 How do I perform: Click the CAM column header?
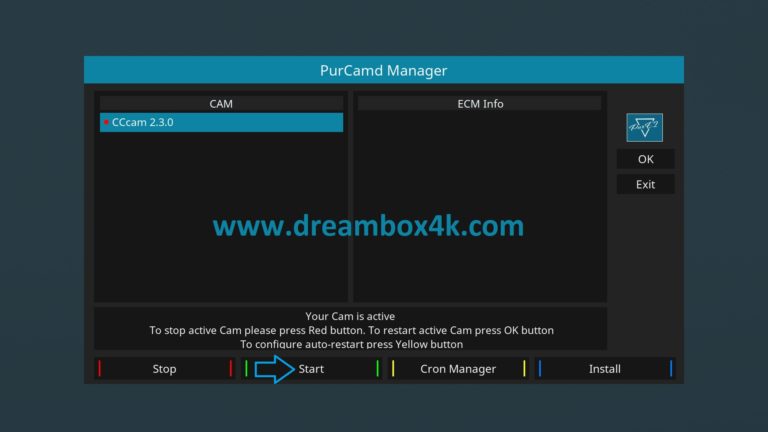point(221,104)
